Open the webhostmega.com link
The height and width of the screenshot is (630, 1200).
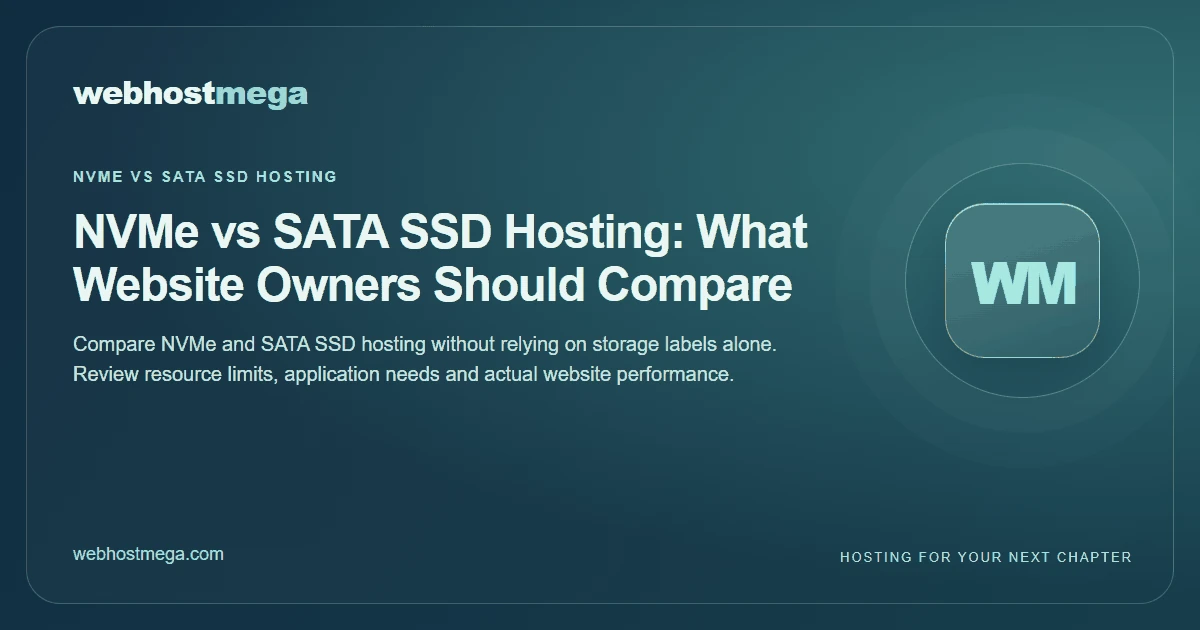click(x=148, y=554)
